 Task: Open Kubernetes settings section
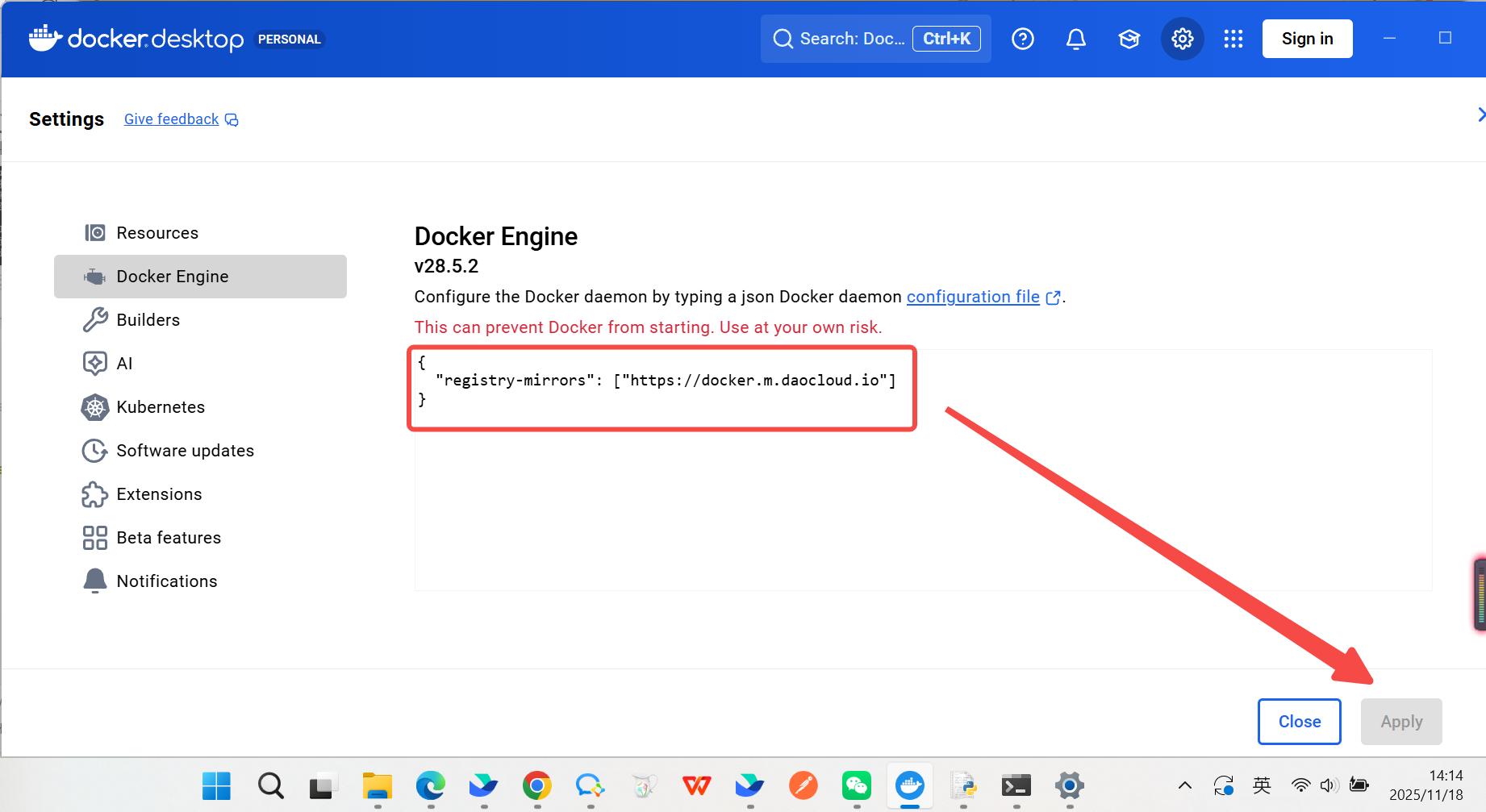(x=200, y=407)
